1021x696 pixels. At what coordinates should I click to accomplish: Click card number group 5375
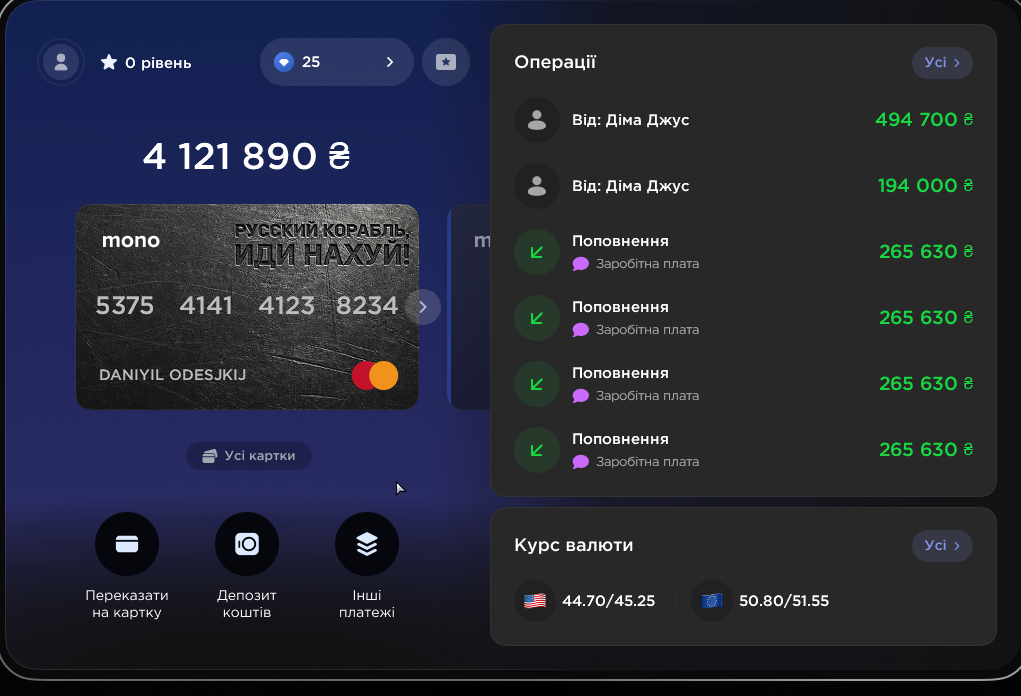coord(125,305)
